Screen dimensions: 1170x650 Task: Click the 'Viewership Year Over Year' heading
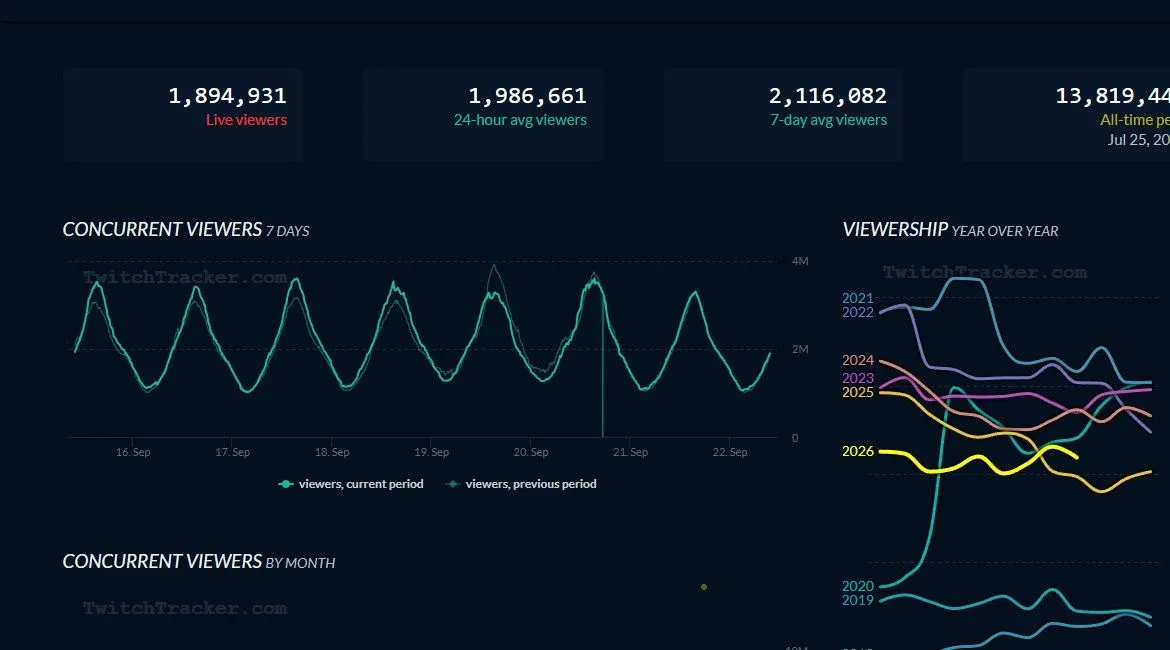click(950, 230)
